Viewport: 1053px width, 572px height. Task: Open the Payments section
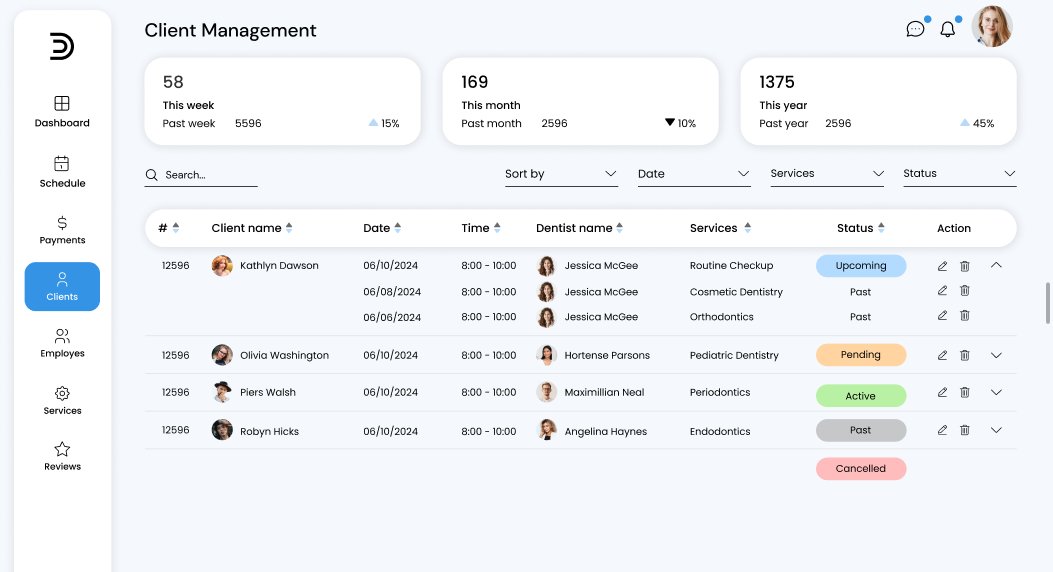tap(62, 229)
